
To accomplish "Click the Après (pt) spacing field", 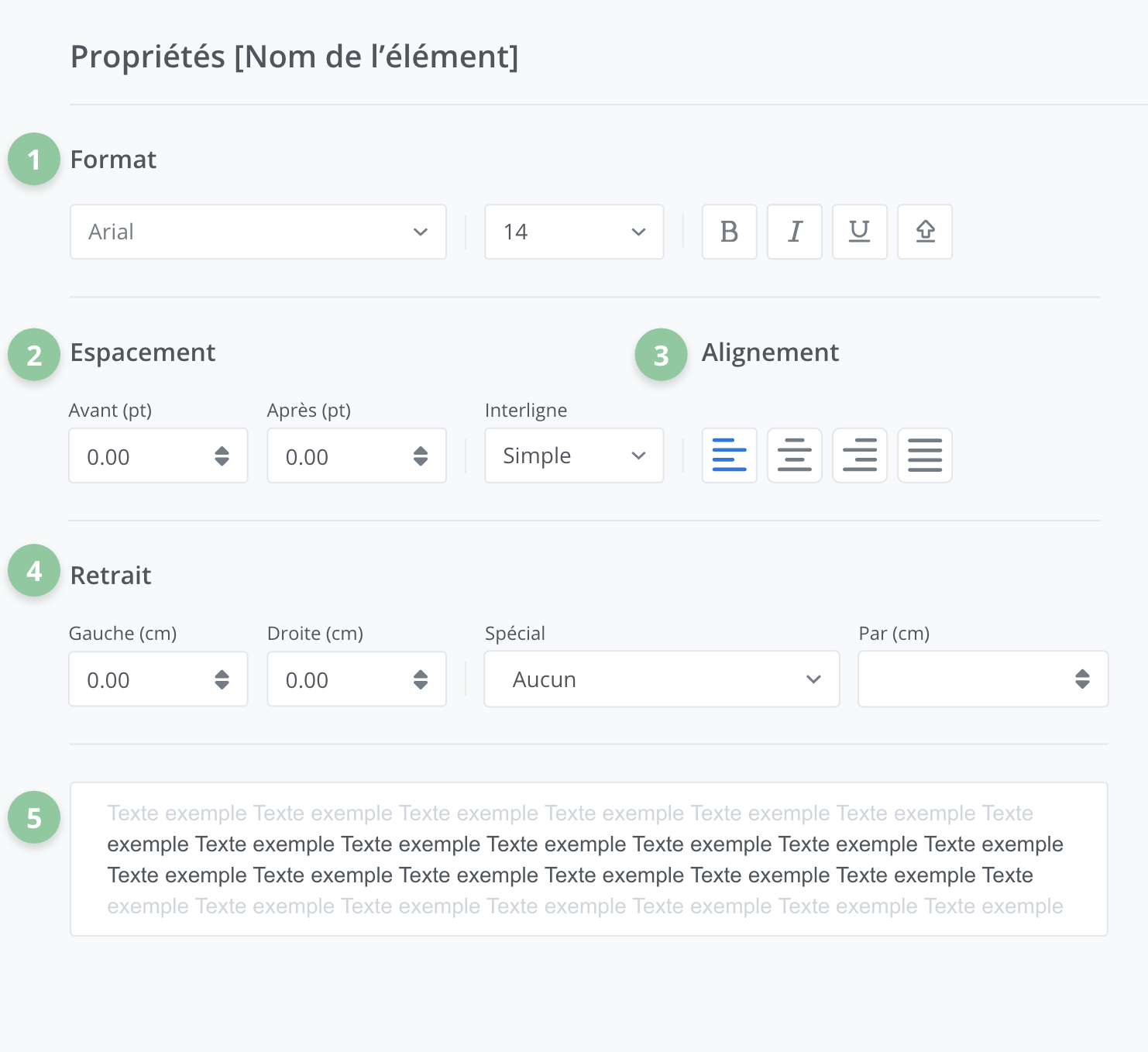I will point(338,456).
